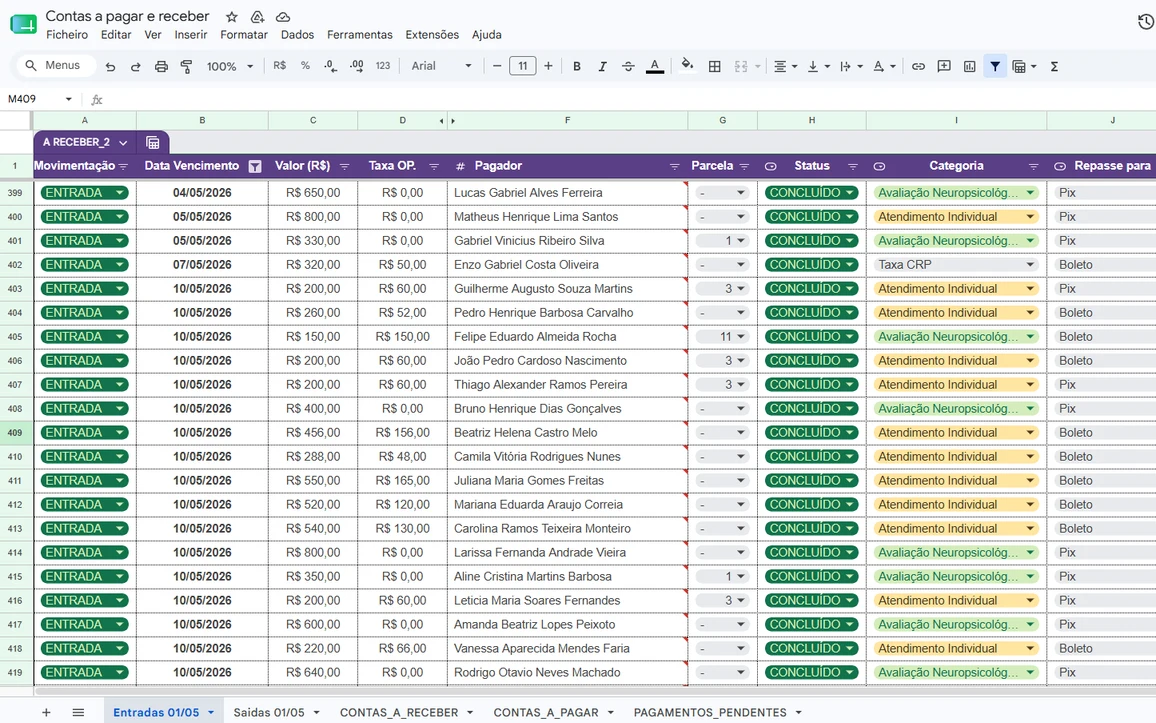Click the merge cells icon
Screen dimensions: 1156x723
coord(741,66)
